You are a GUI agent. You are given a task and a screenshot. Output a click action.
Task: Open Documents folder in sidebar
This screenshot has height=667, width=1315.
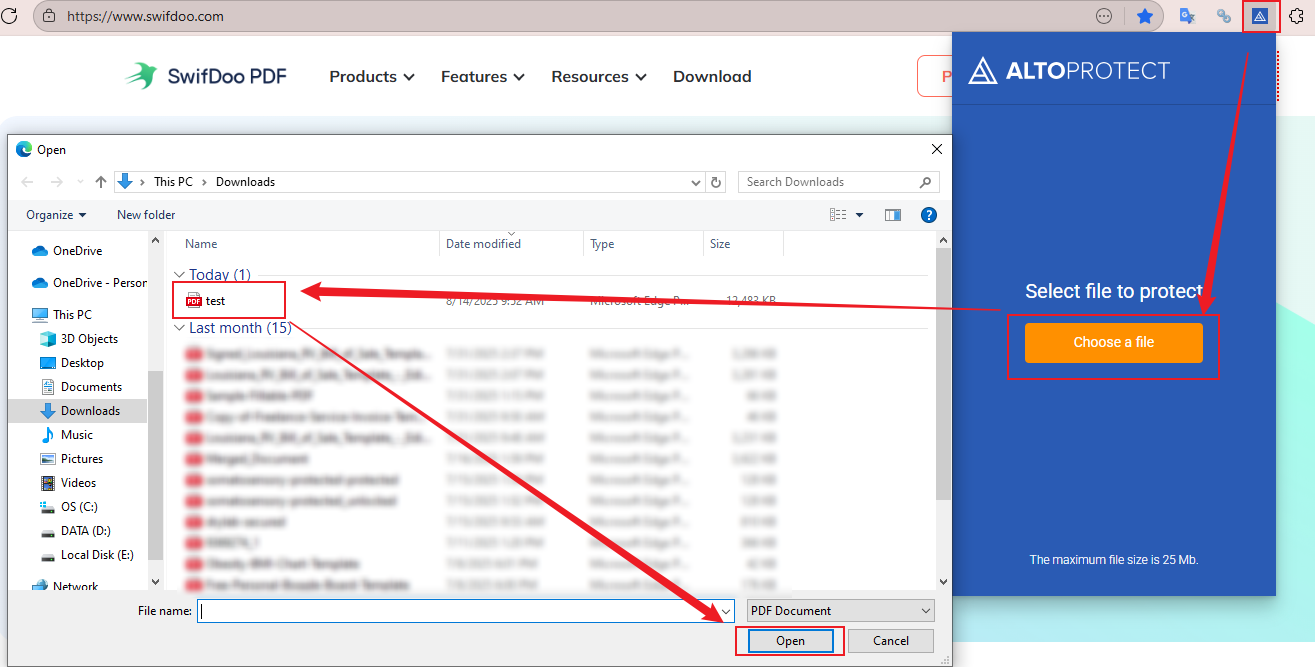coord(80,387)
